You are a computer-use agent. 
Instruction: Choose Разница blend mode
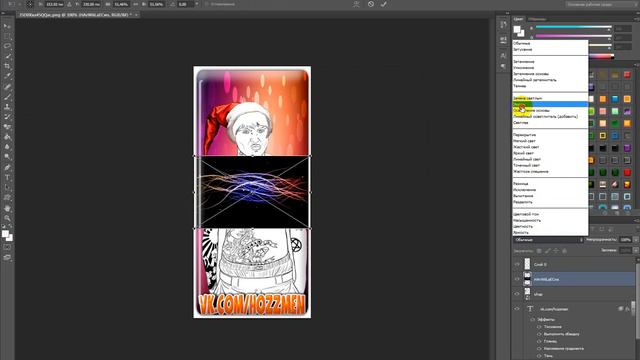[520, 184]
